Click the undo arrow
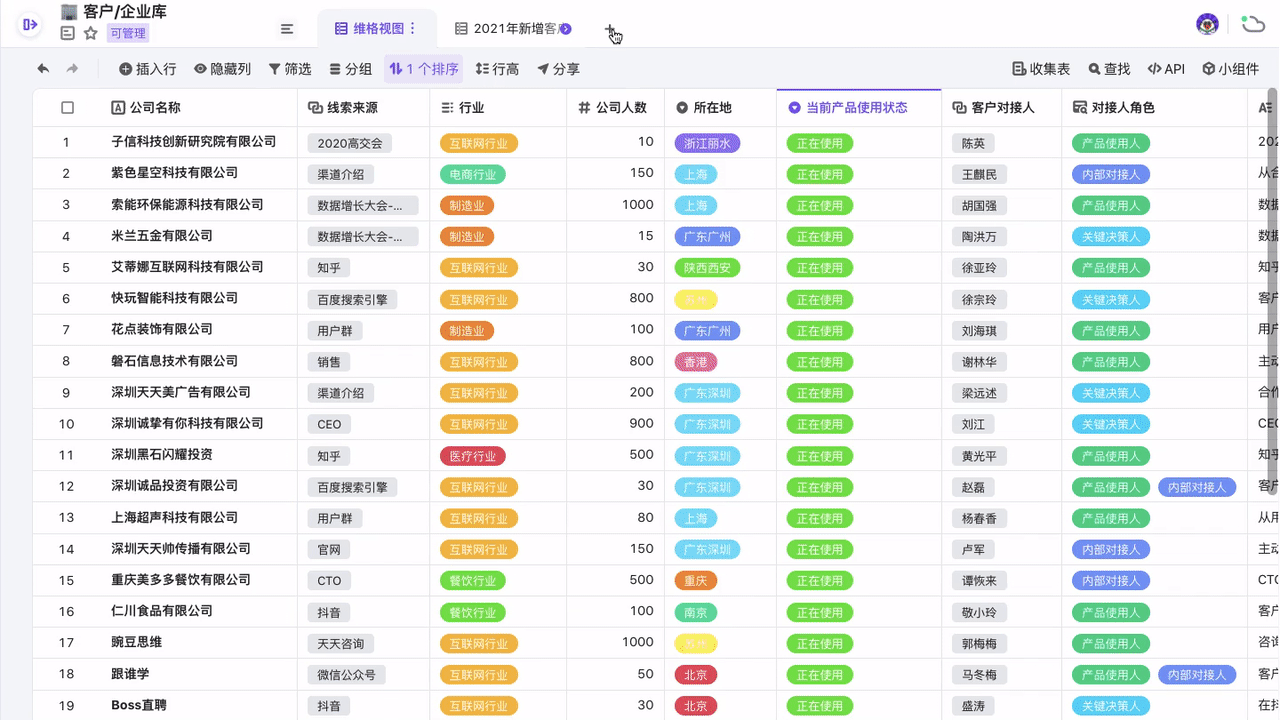 click(x=43, y=69)
